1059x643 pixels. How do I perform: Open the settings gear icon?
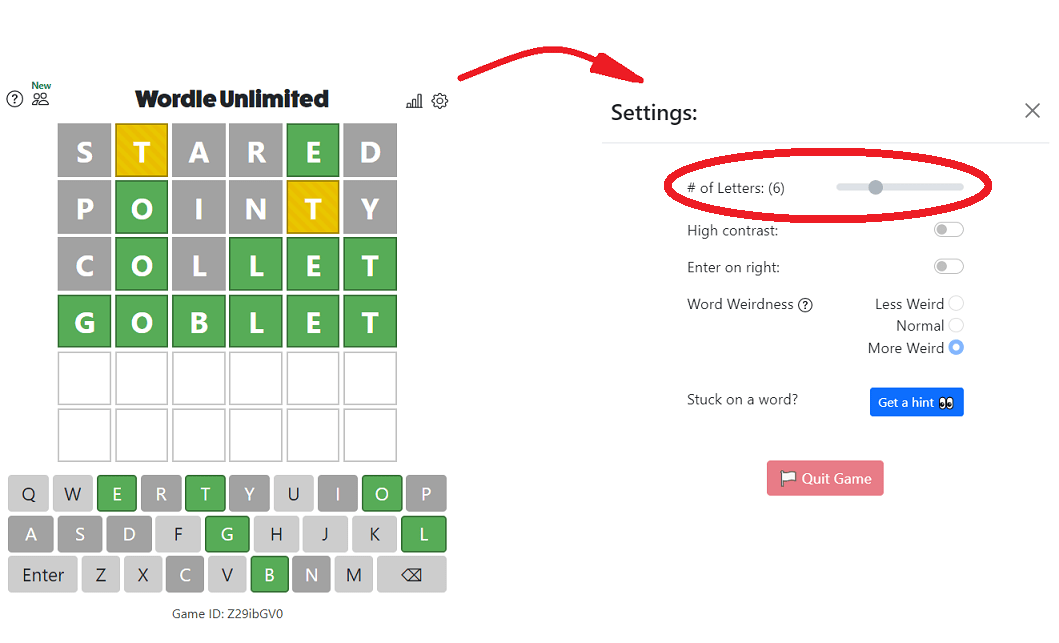[x=440, y=101]
